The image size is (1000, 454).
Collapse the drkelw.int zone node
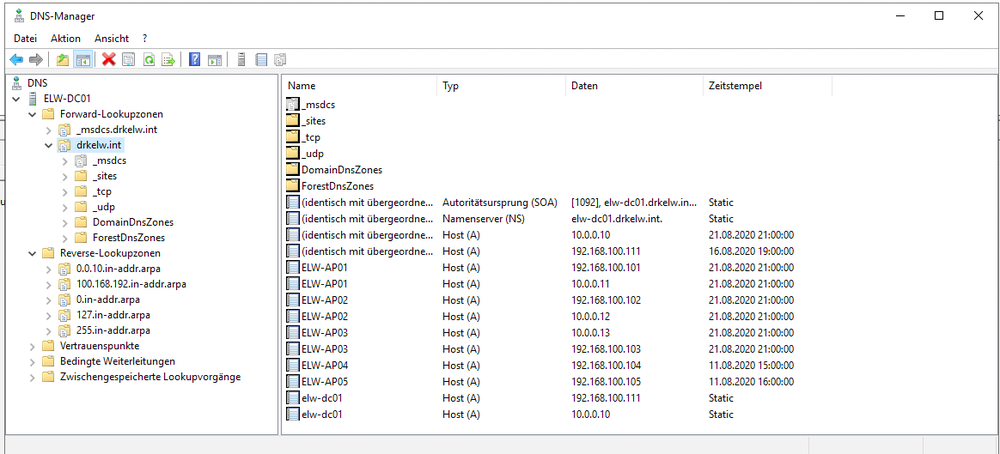click(48, 145)
